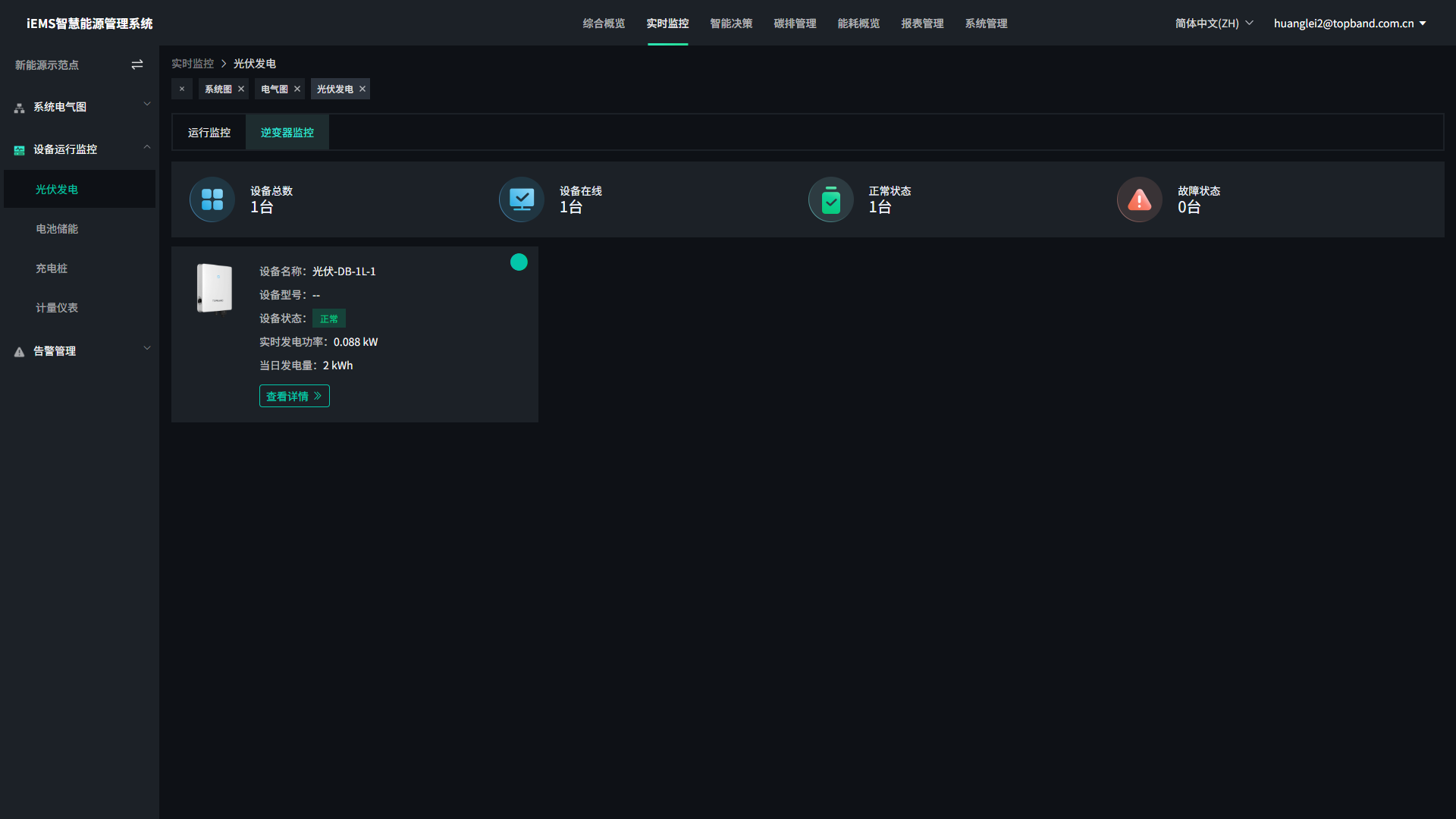
Task: Click the 设备在线 monitor icon
Action: point(522,199)
